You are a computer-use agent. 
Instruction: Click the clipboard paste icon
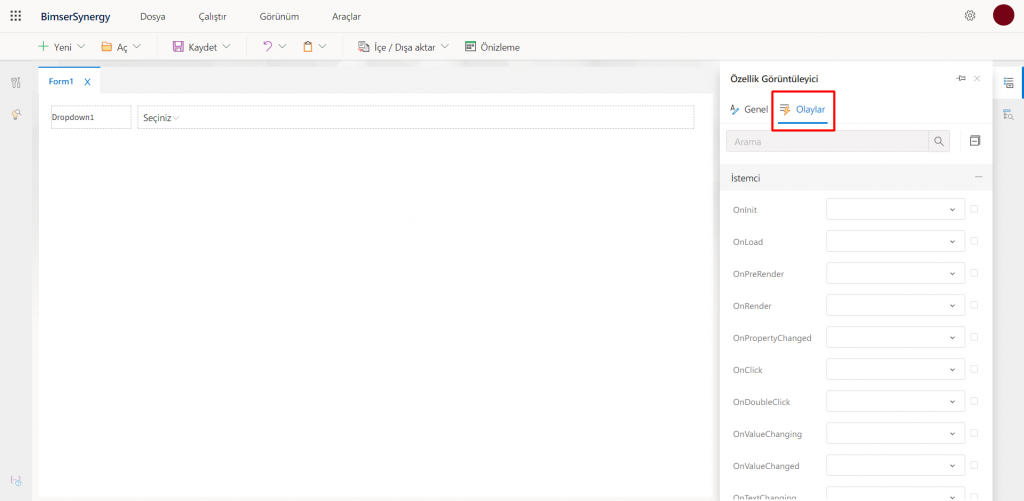308,47
